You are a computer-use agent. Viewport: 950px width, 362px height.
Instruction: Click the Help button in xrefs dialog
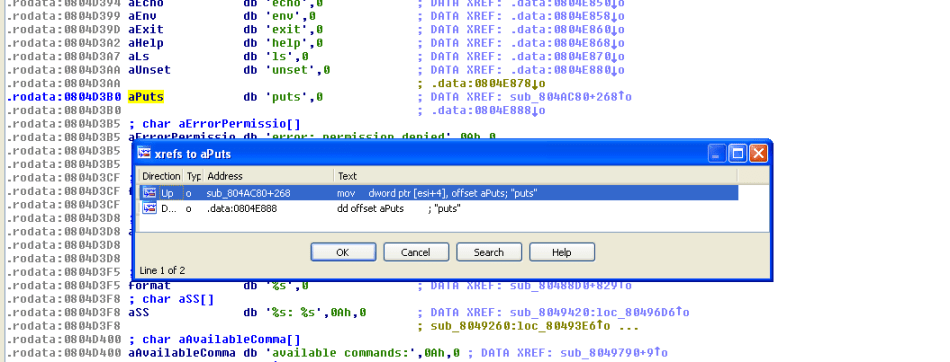click(562, 252)
